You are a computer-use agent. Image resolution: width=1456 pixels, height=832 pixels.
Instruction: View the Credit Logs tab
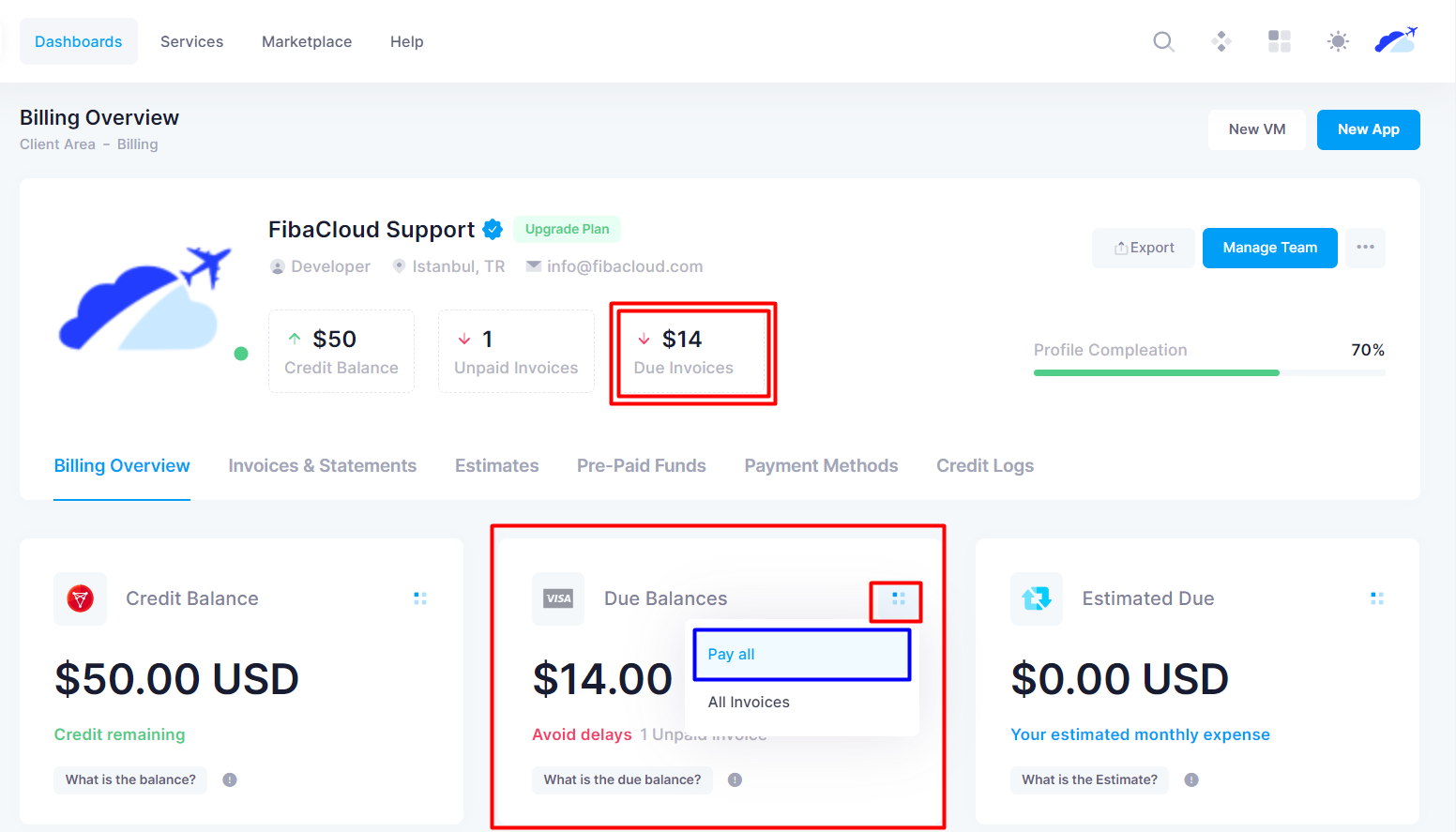(985, 466)
